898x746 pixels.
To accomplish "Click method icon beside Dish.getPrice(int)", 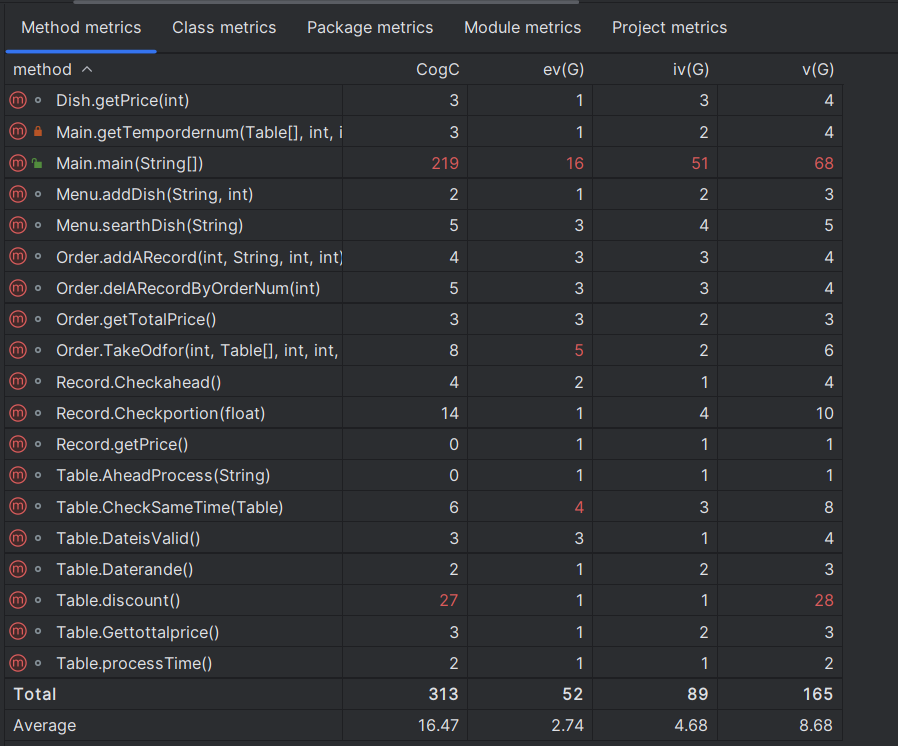I will click(18, 100).
